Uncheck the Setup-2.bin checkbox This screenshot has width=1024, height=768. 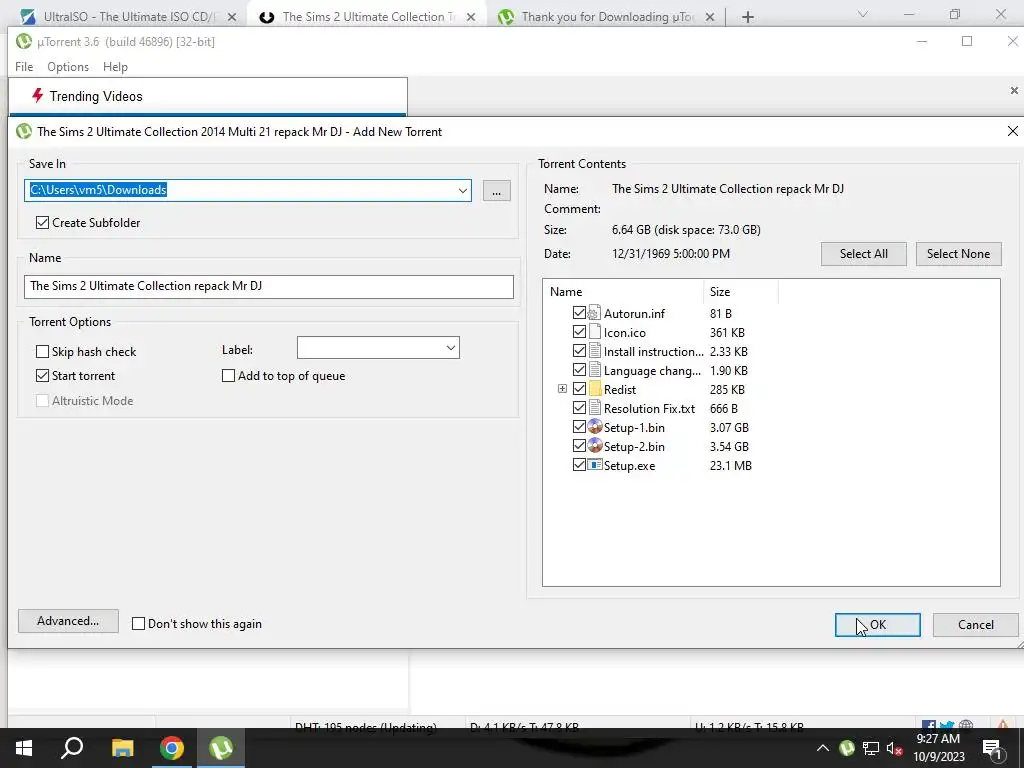[579, 445]
